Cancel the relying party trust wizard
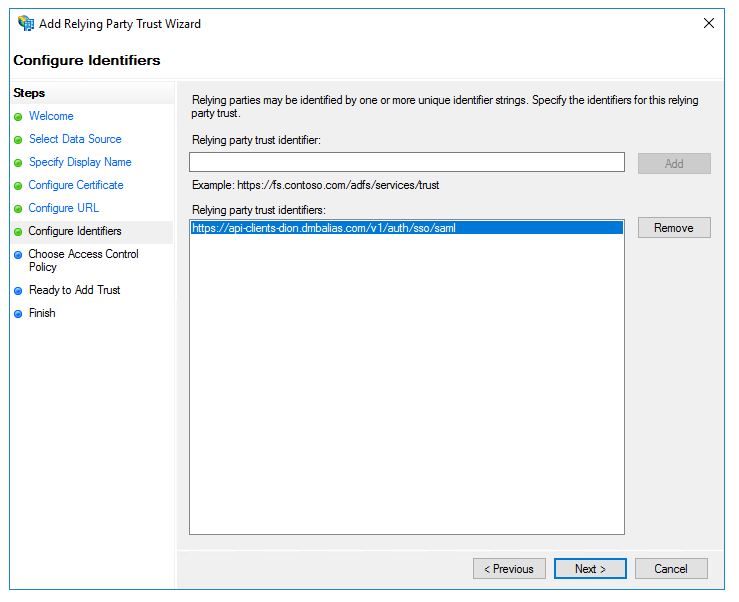Viewport: 739px width, 602px height. 671,569
